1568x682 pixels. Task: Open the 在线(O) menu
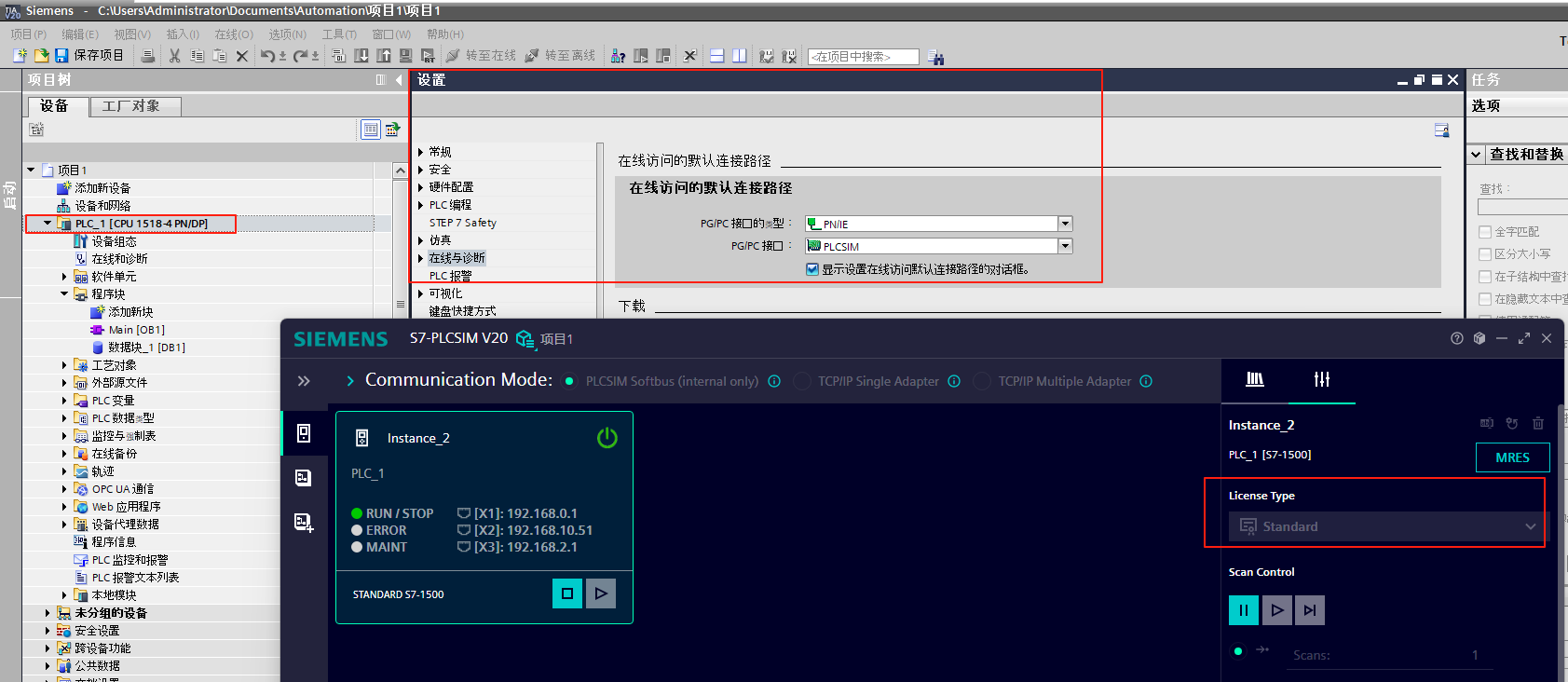click(234, 34)
